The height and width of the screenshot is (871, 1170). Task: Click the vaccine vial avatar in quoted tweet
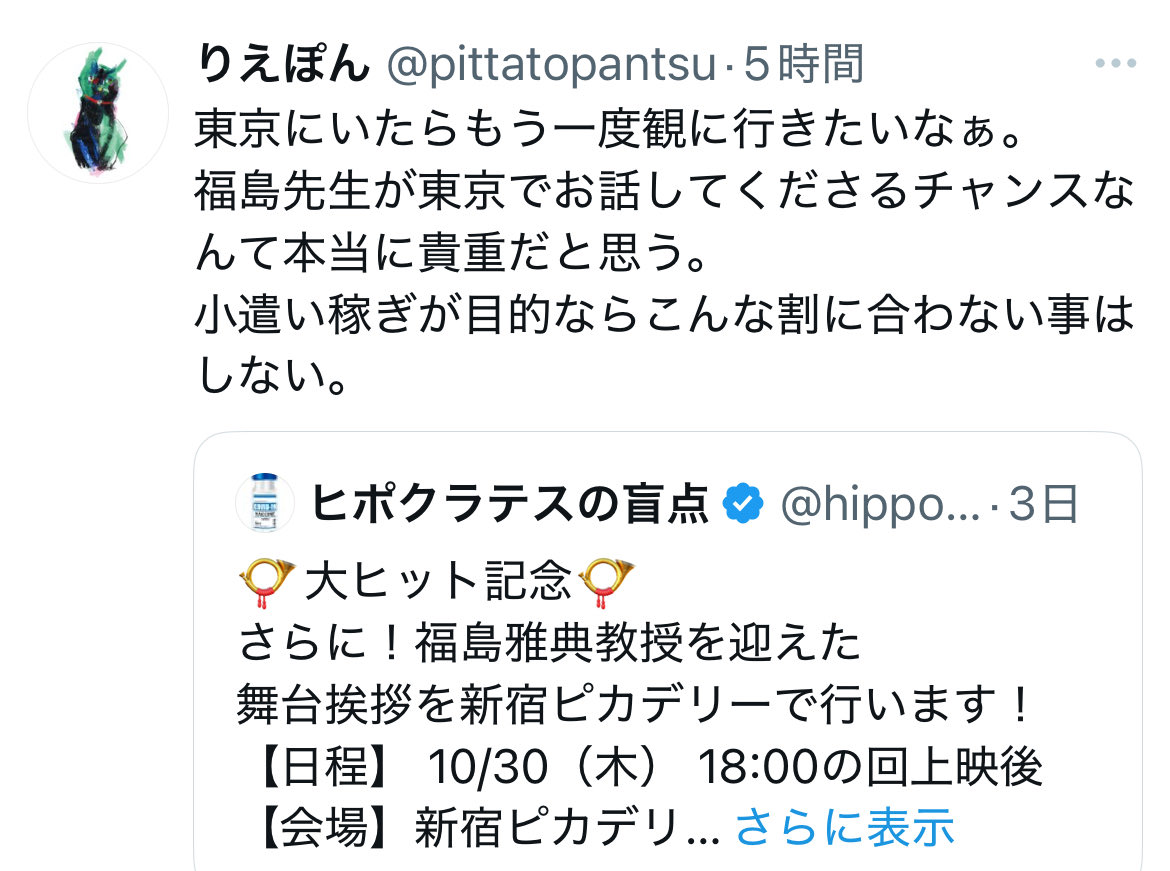tap(264, 504)
